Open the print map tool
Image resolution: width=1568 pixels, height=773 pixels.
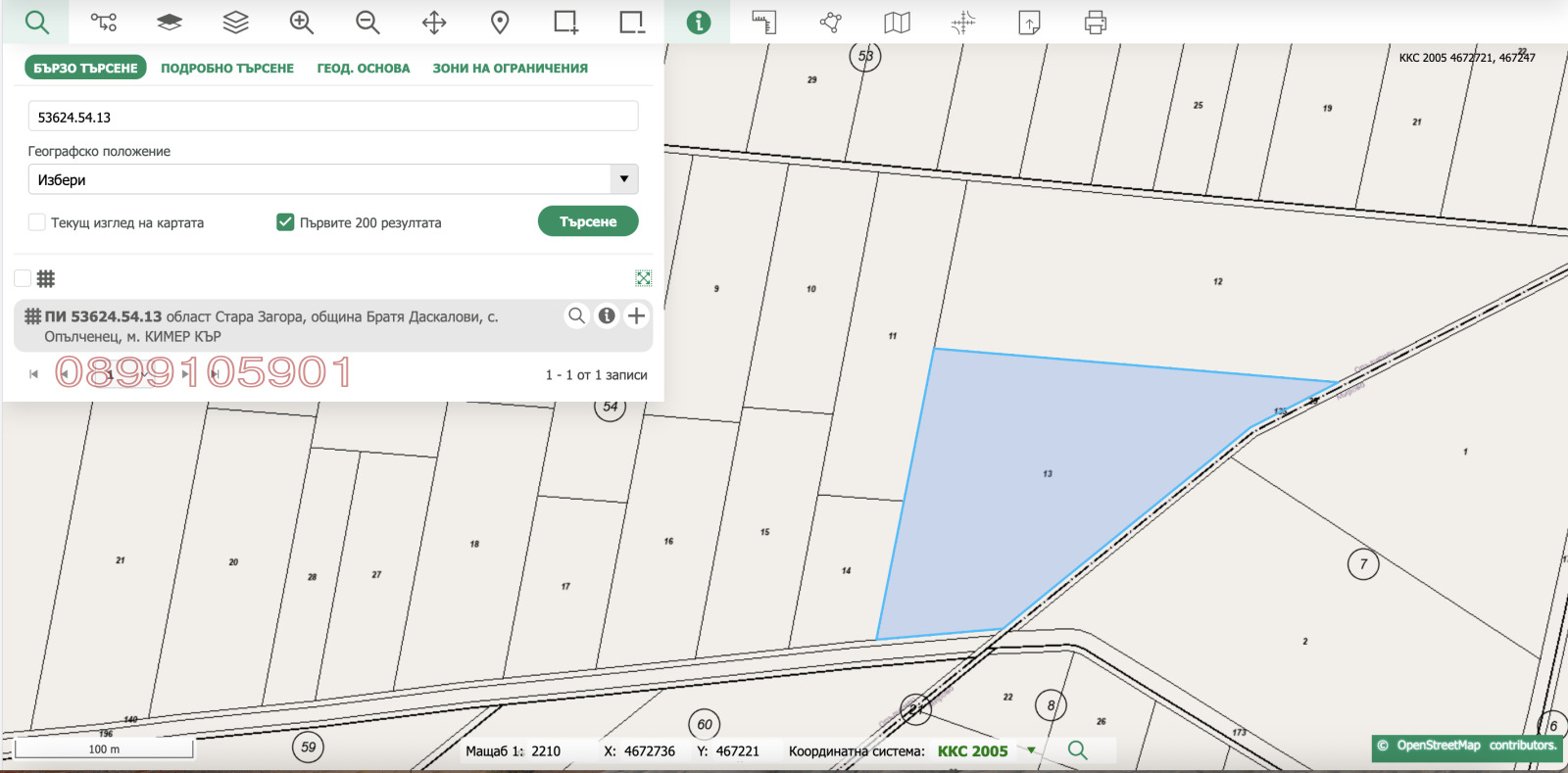(1095, 23)
